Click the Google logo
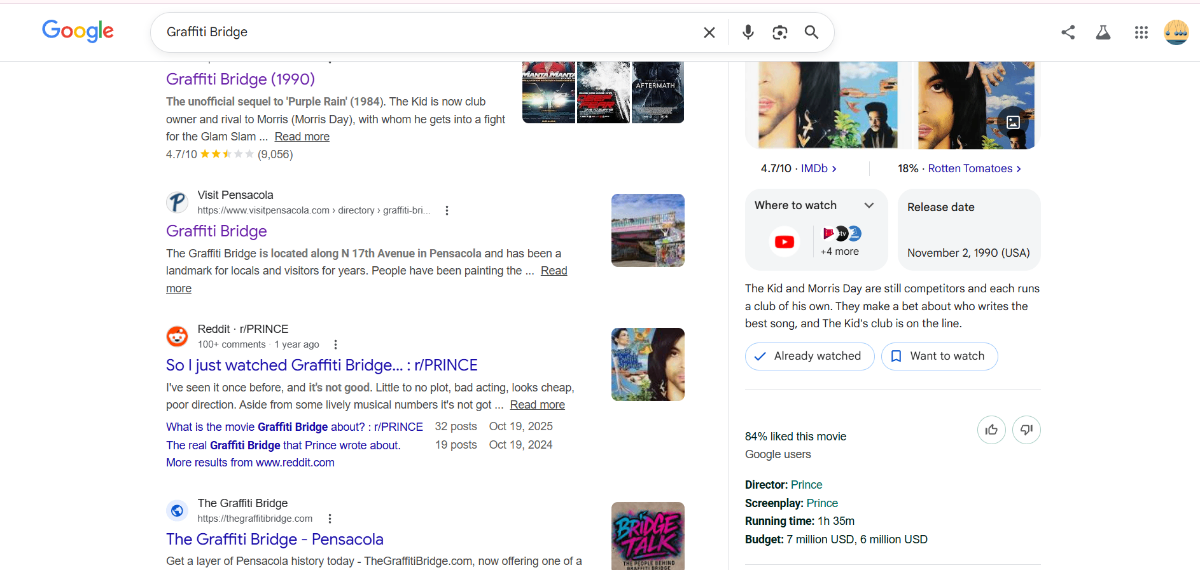The height and width of the screenshot is (570, 1200). point(78,31)
